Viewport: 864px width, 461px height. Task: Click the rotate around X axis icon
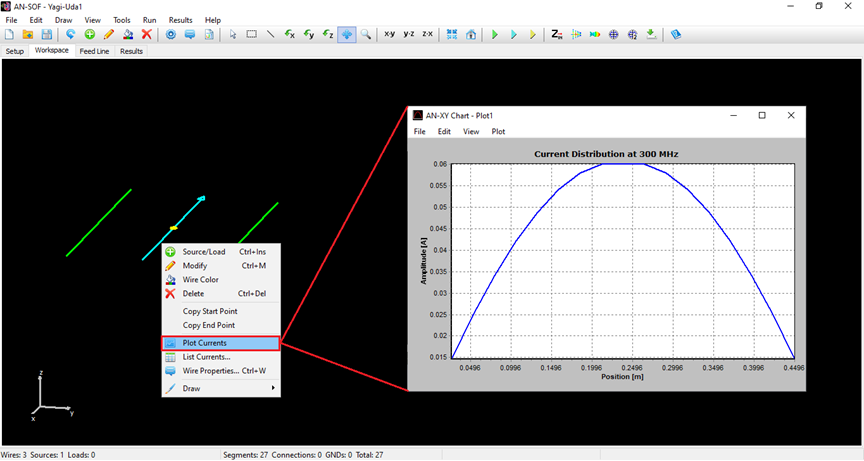[x=290, y=34]
